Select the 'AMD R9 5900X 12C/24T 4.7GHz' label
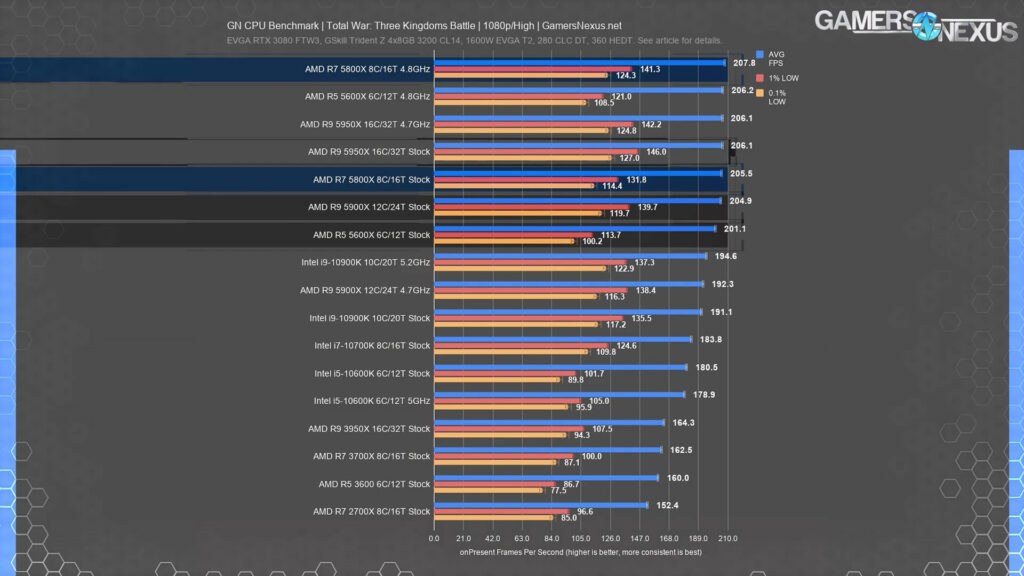 tap(365, 291)
